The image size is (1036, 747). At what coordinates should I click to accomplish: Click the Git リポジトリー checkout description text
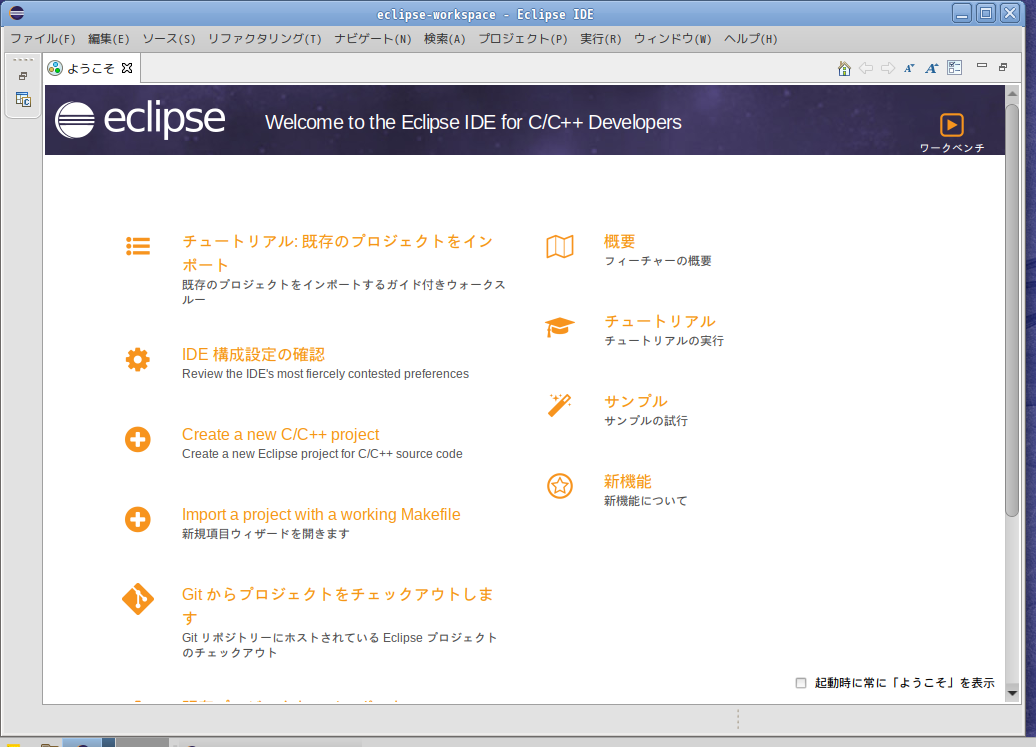[x=340, y=645]
